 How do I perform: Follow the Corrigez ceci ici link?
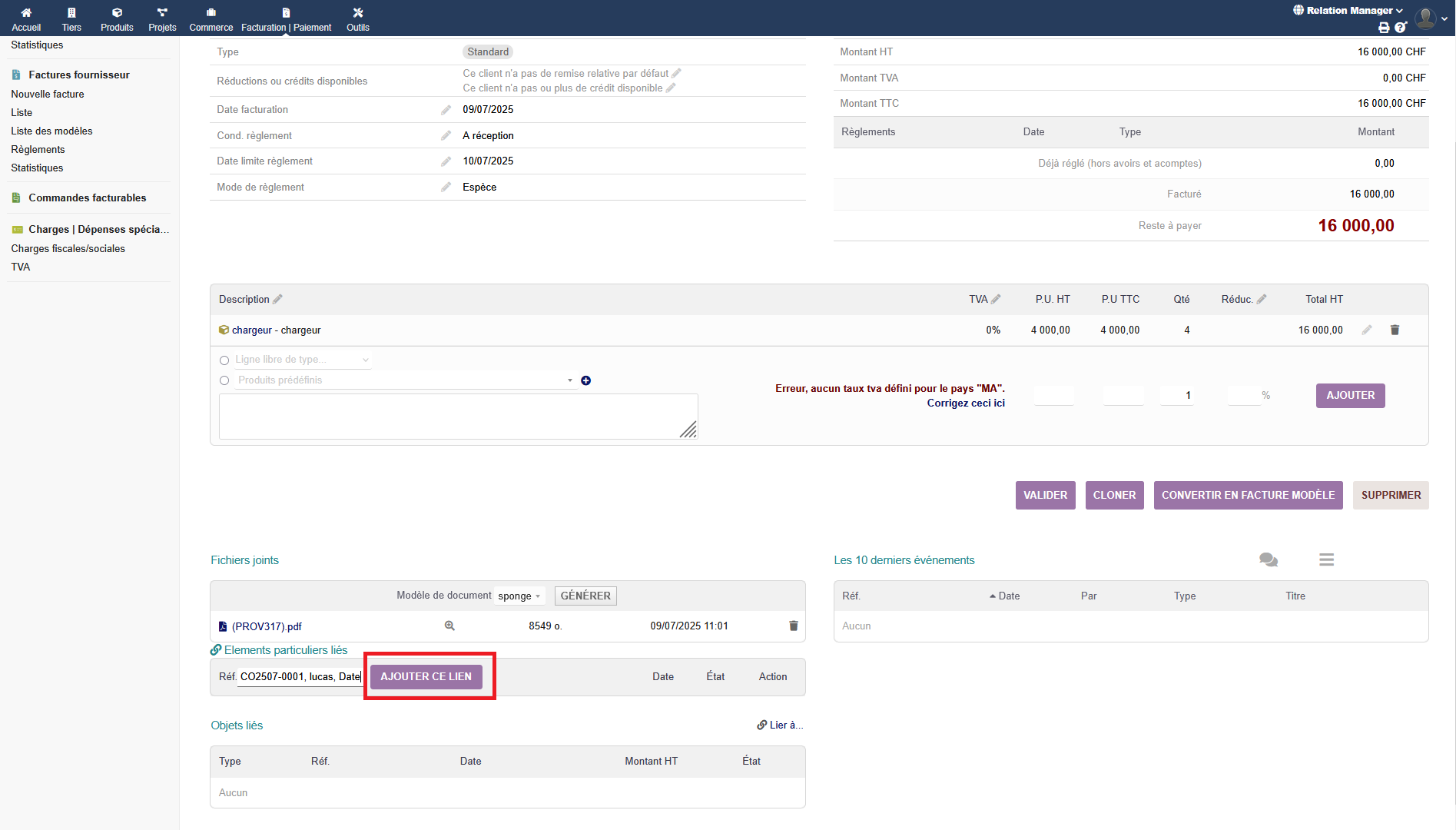coord(965,403)
